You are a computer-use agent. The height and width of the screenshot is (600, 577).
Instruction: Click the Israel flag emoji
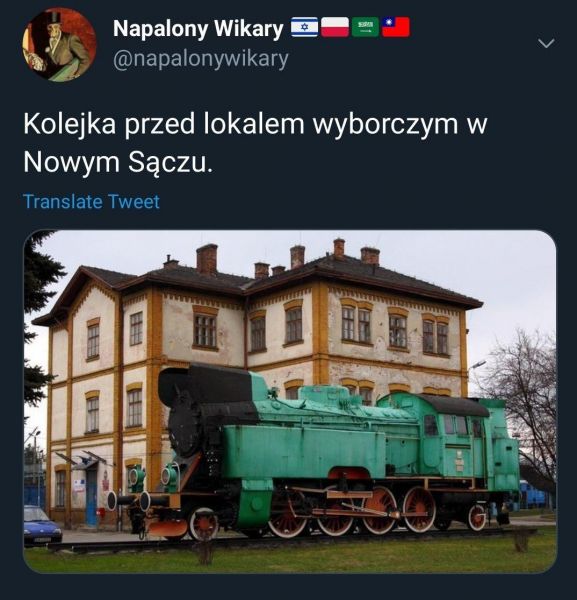pos(305,27)
